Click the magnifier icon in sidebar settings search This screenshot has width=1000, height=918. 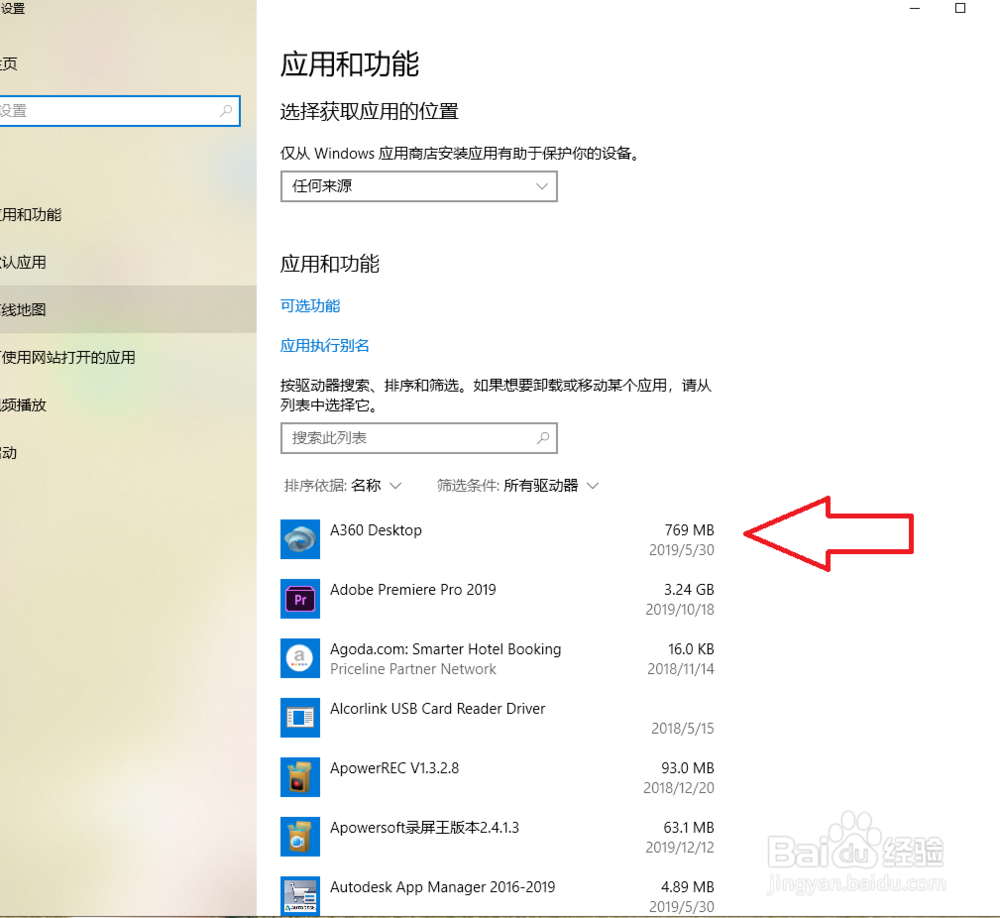tap(226, 111)
